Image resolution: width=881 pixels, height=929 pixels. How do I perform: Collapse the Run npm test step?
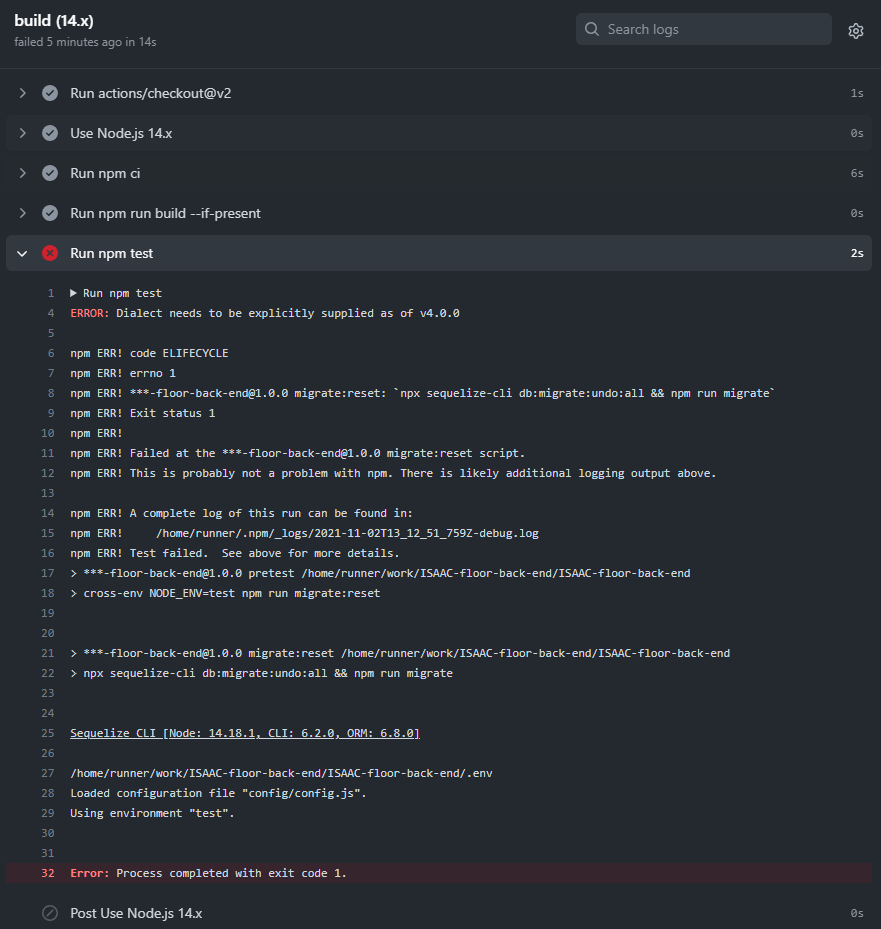[22, 253]
